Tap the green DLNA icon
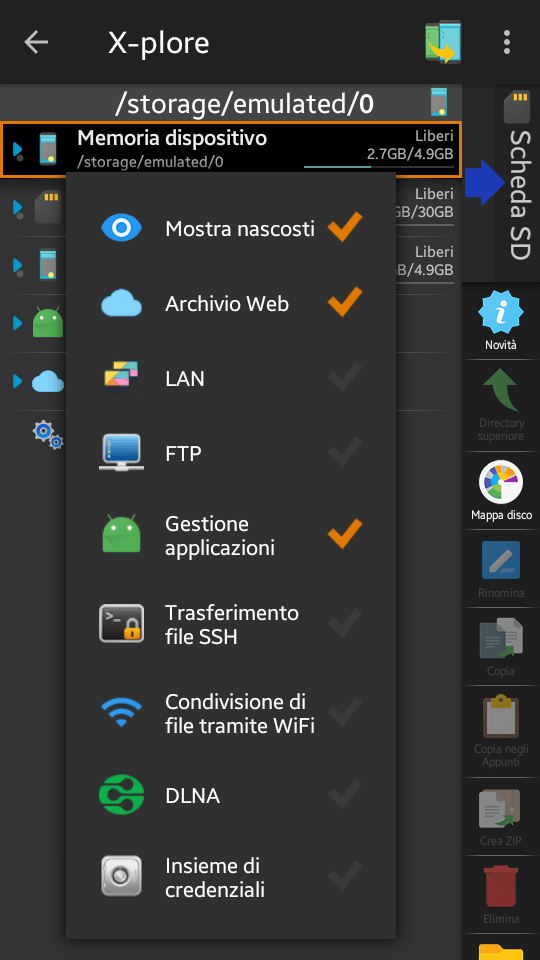The height and width of the screenshot is (960, 540). tap(121, 795)
